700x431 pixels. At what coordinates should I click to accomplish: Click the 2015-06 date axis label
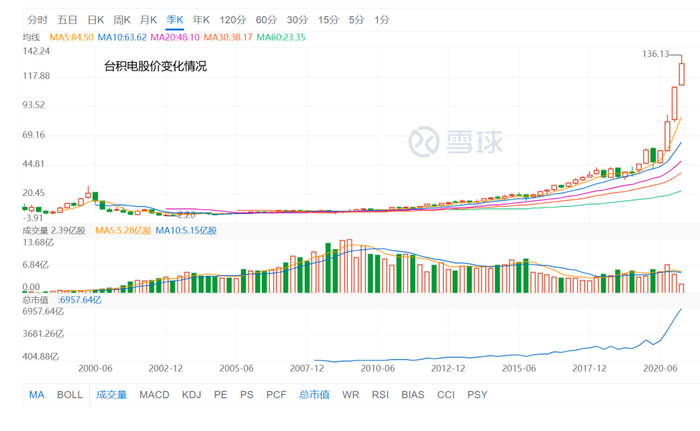click(x=519, y=368)
